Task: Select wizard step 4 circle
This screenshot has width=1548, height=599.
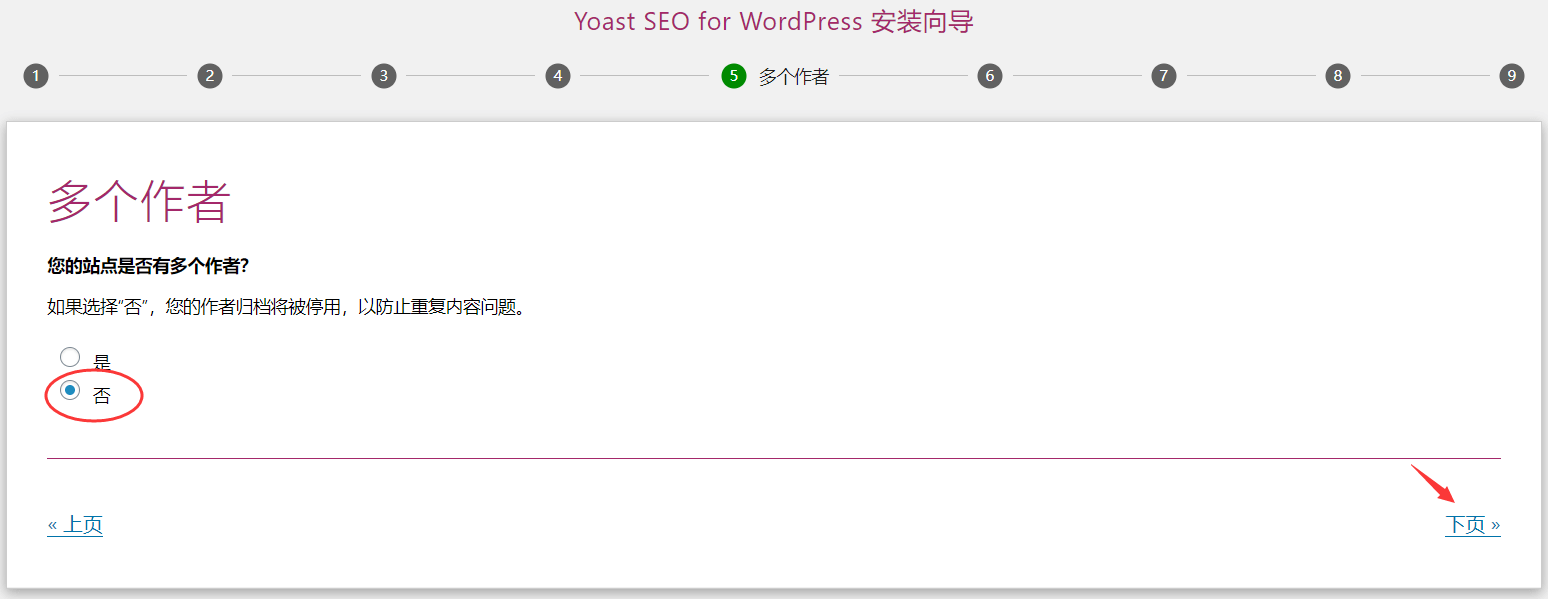Action: tap(558, 76)
